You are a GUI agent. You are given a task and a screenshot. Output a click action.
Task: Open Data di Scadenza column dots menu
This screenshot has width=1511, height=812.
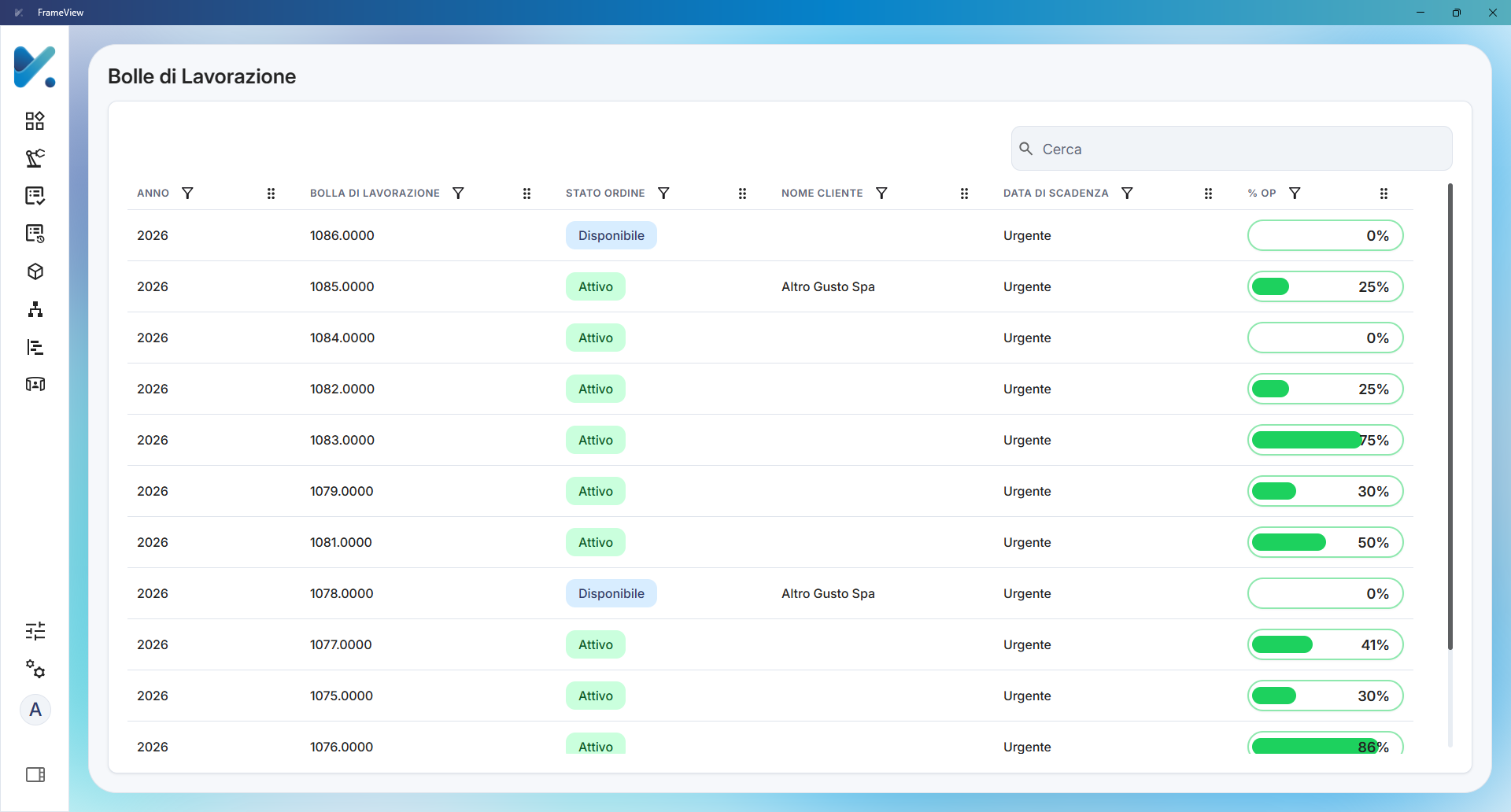coord(1208,194)
